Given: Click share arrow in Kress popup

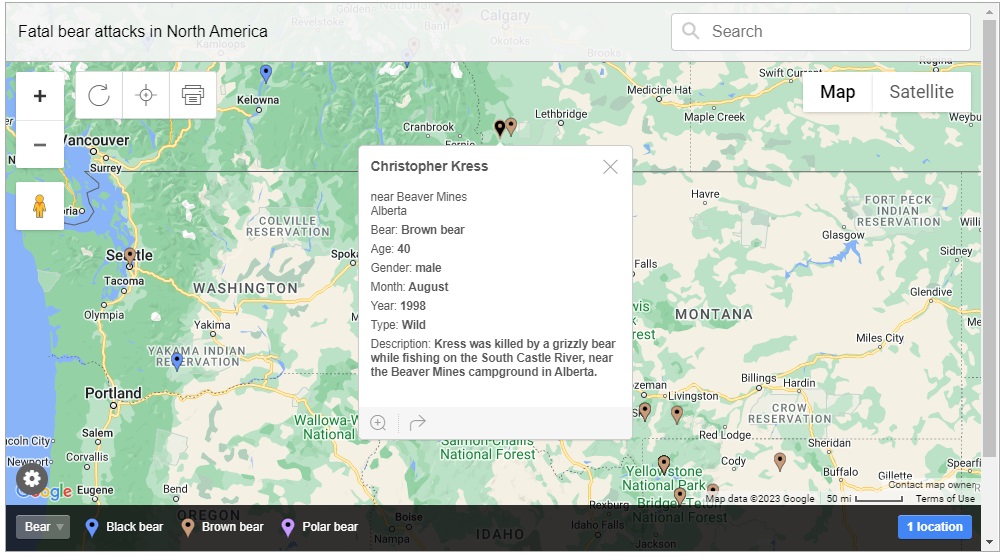Looking at the screenshot, I should point(418,423).
